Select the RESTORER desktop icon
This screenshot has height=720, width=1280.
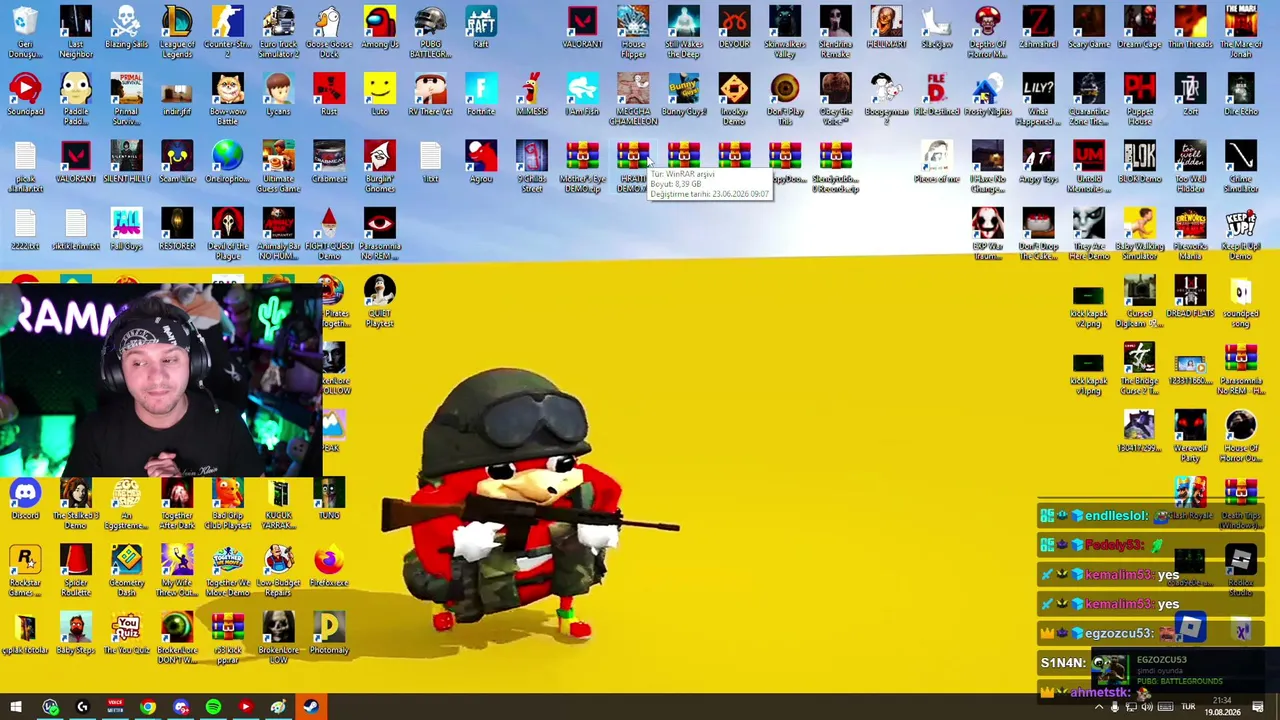(x=177, y=230)
